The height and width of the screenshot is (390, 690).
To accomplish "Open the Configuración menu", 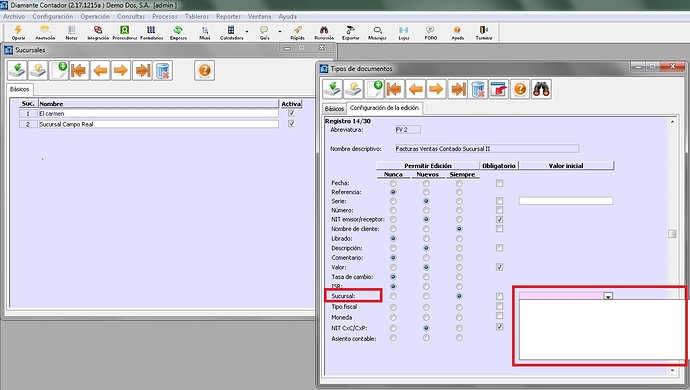I will (x=53, y=16).
